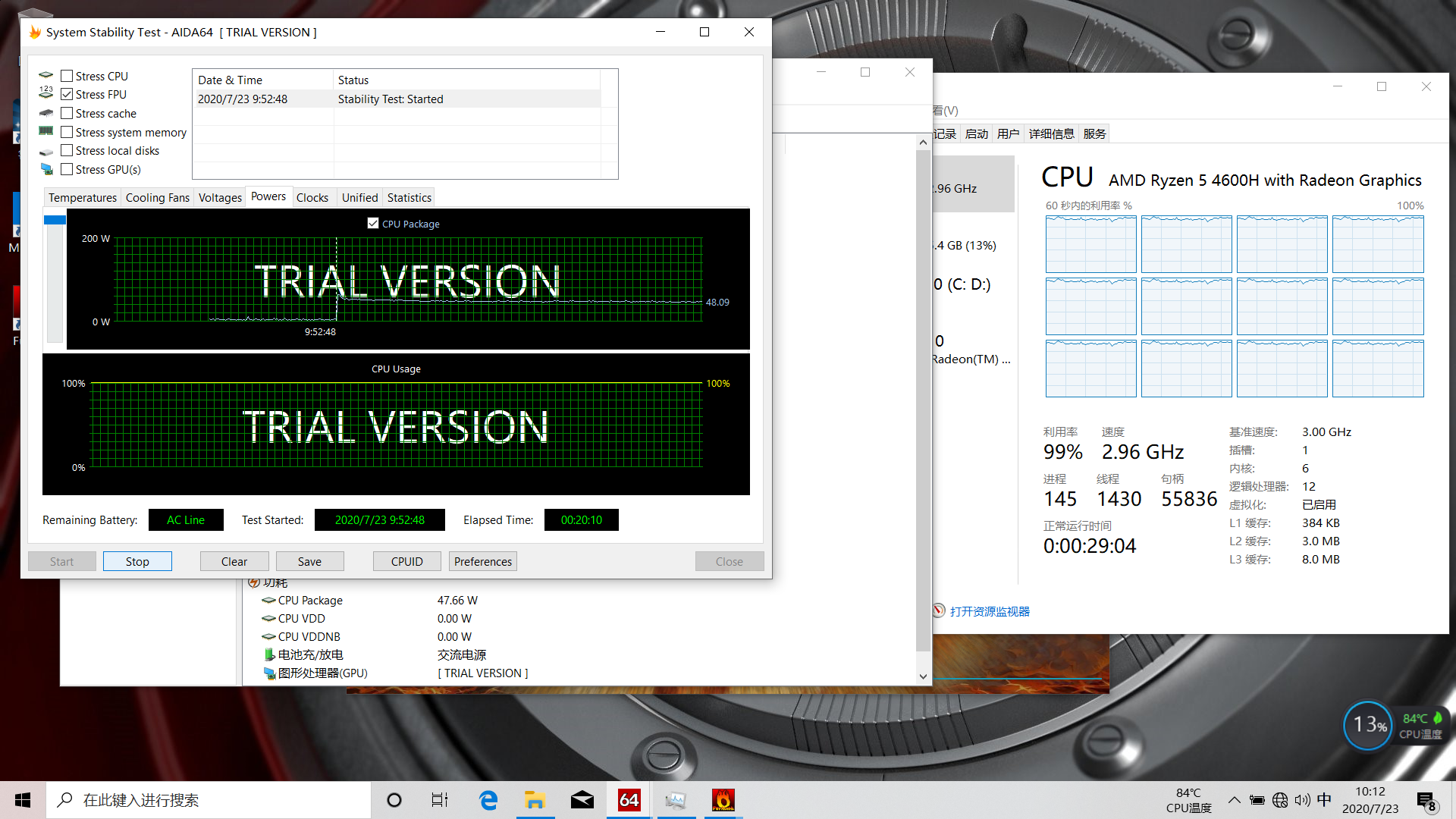Select the CPU VDDNB row

[367, 636]
